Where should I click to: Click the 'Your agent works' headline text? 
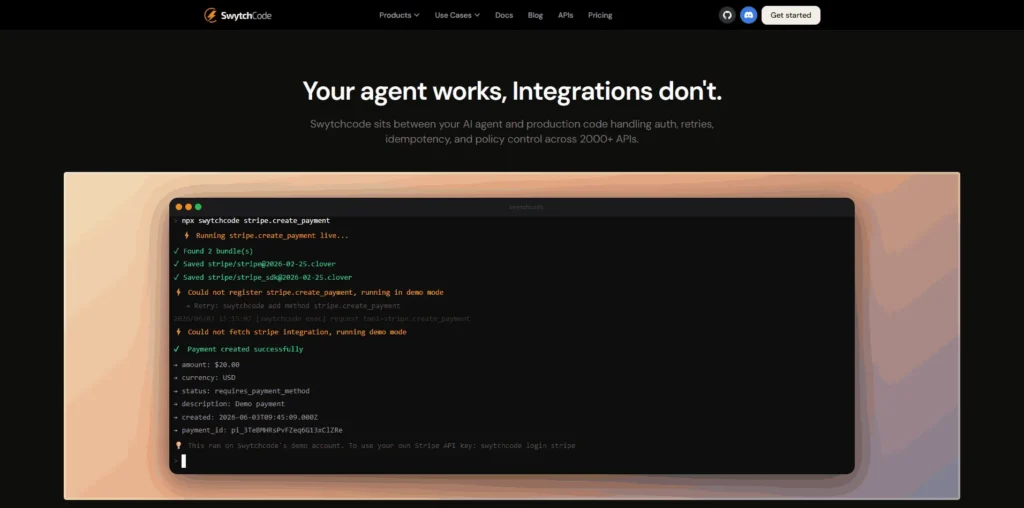[x=405, y=92]
